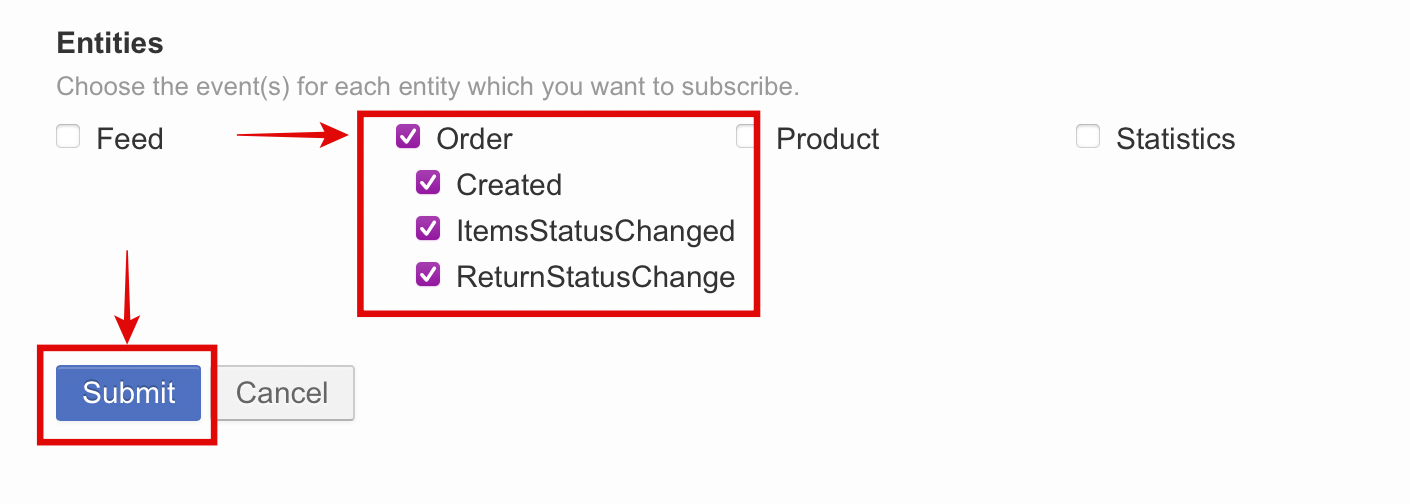This screenshot has height=504, width=1410.
Task: Enable the Feed entity checkbox
Action: (68, 137)
